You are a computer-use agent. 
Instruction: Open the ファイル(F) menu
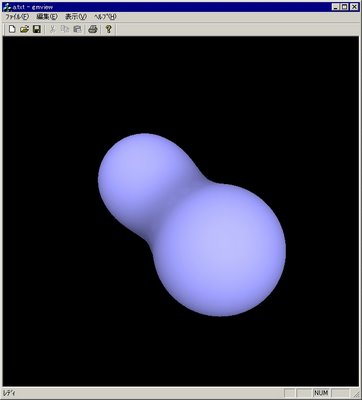[x=17, y=17]
